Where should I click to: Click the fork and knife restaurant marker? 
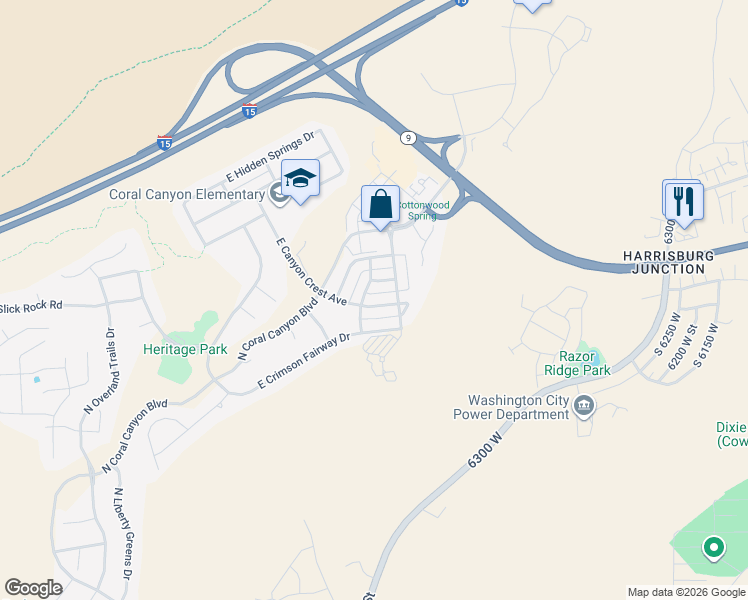684,202
